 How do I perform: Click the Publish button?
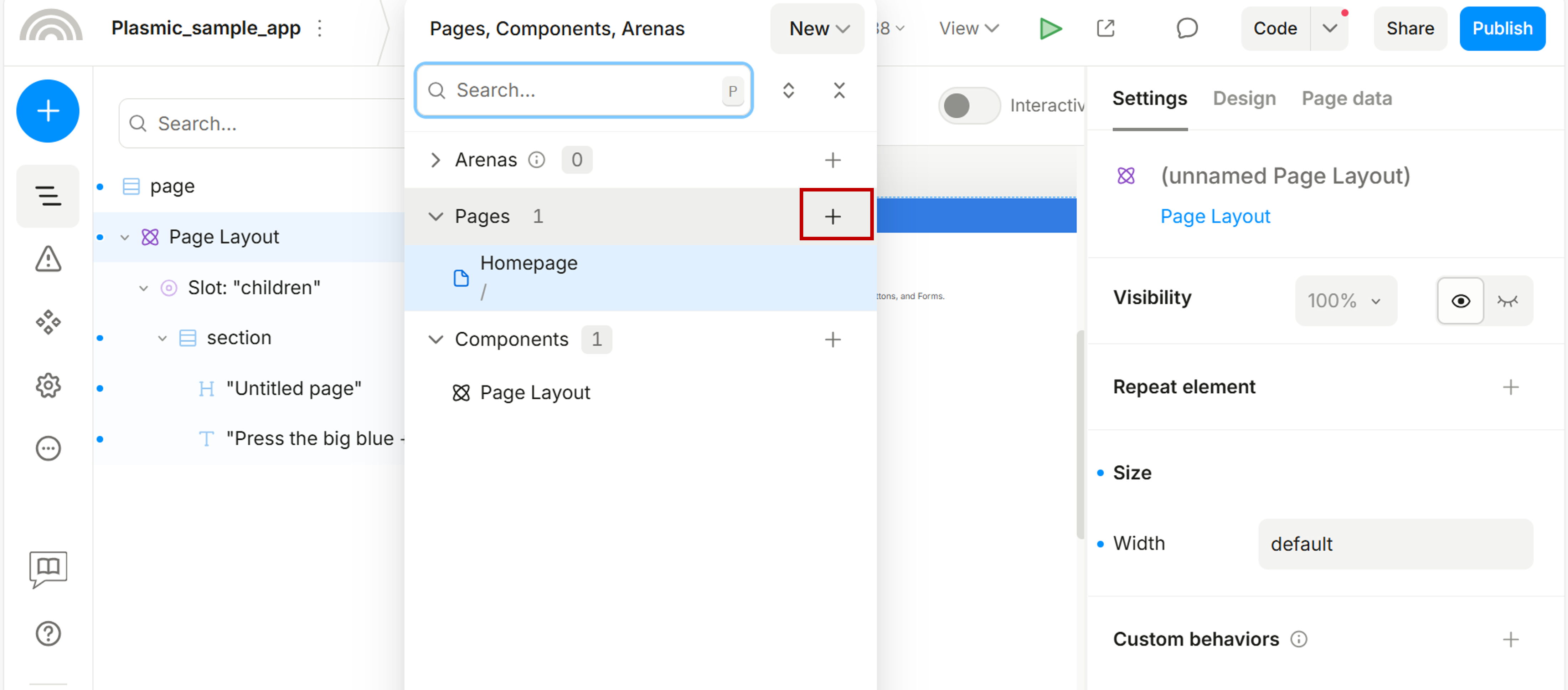pos(1502,29)
